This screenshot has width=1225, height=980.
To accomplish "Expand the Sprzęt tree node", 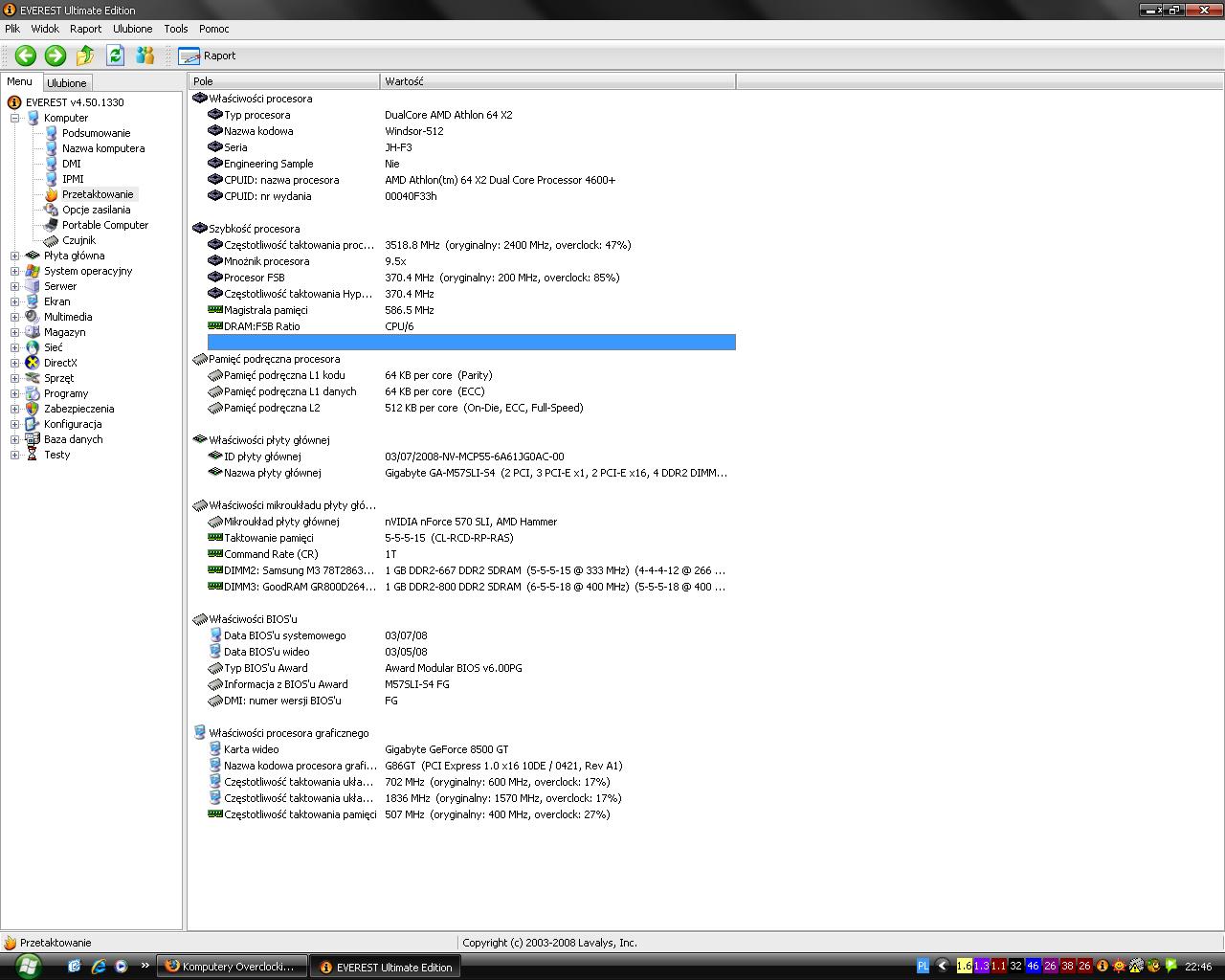I will [14, 378].
